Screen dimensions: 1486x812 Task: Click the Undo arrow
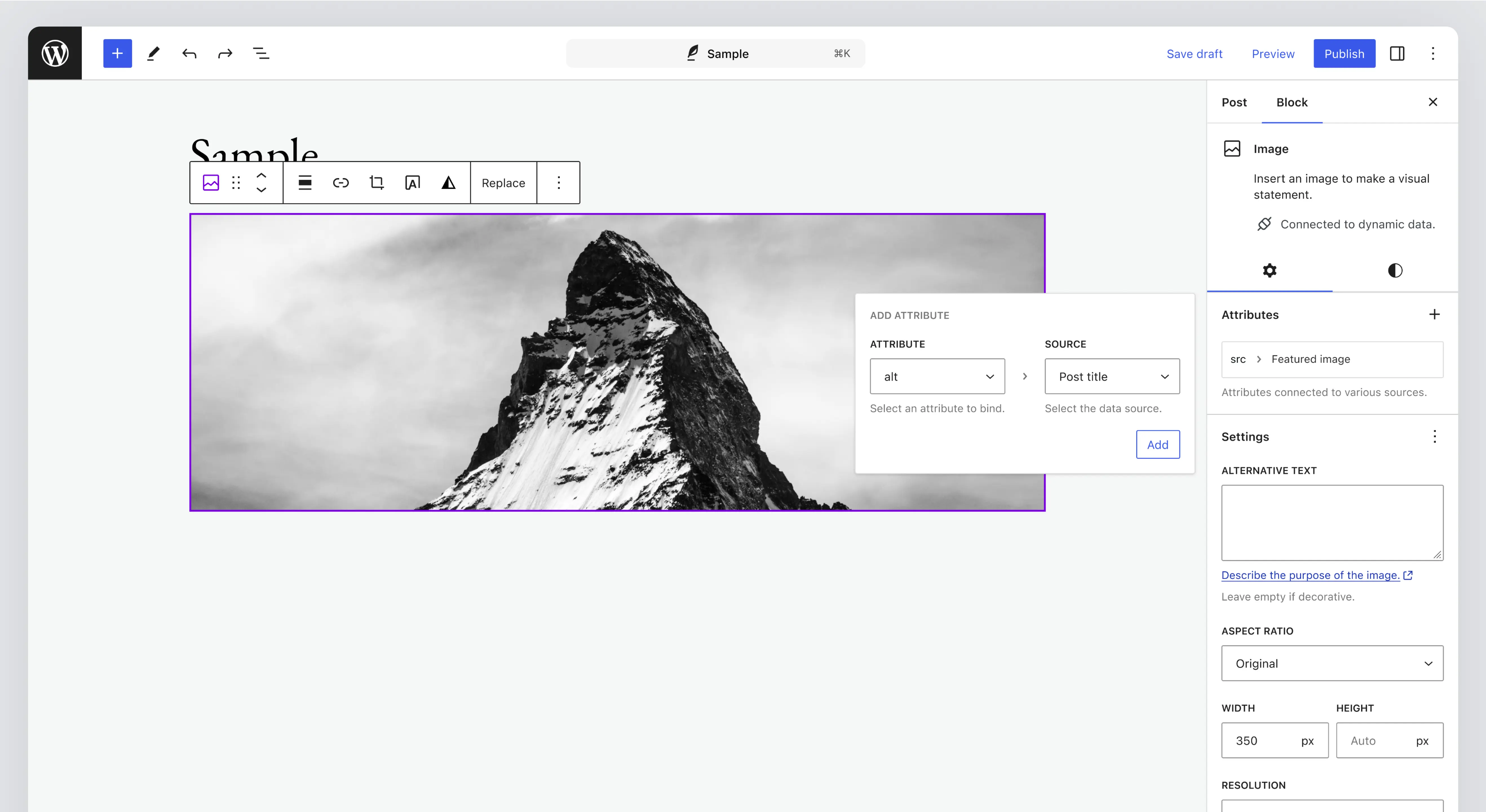189,54
